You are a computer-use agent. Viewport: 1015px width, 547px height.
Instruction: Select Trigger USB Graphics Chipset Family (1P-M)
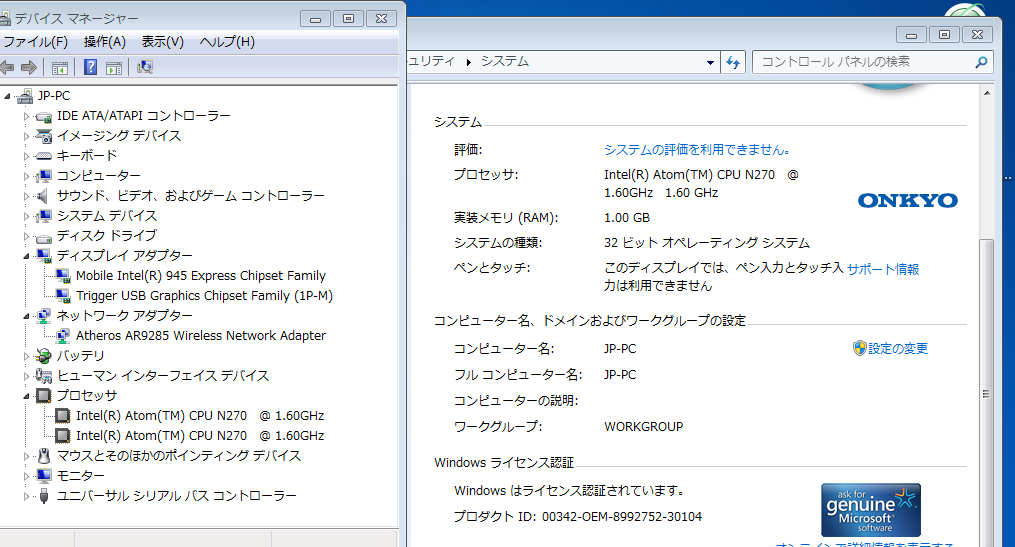(x=205, y=296)
